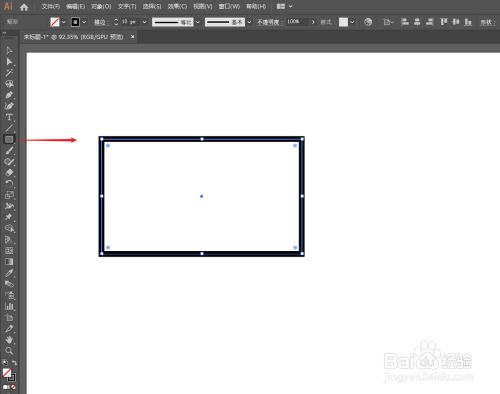500x394 pixels.
Task: Open the 文件(F) menu
Action: (51, 6)
